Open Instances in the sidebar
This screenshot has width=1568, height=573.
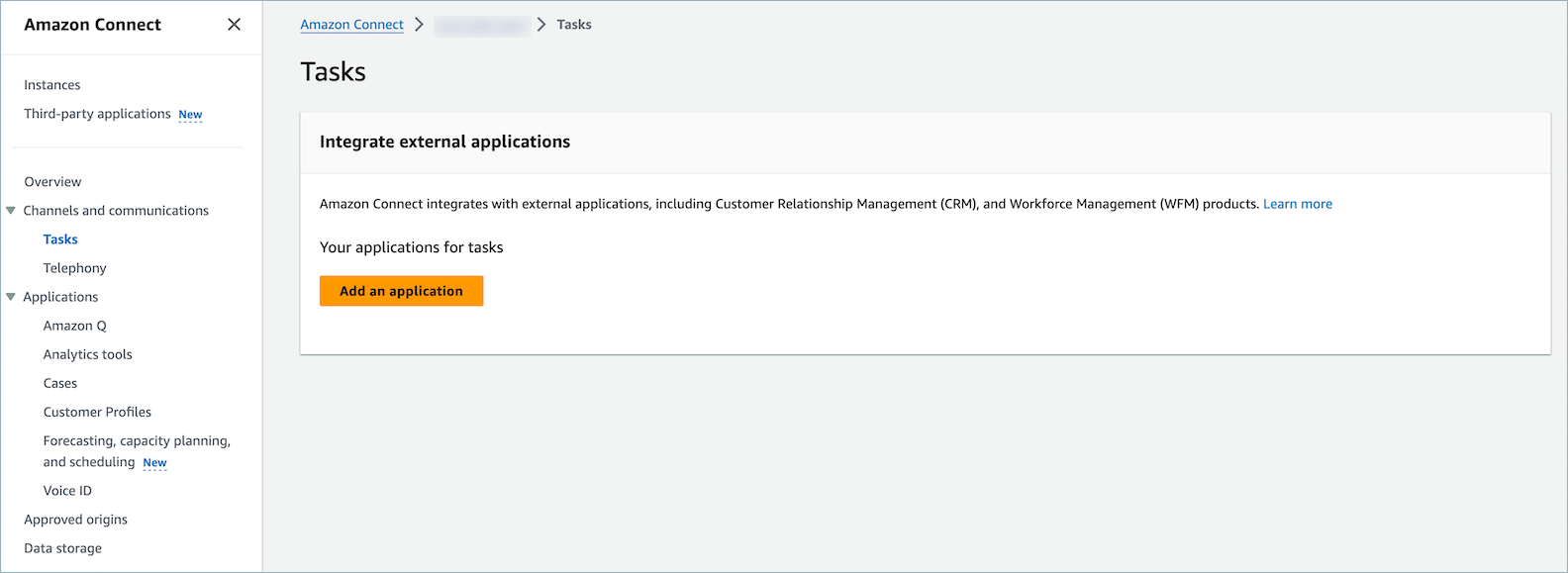(x=52, y=85)
